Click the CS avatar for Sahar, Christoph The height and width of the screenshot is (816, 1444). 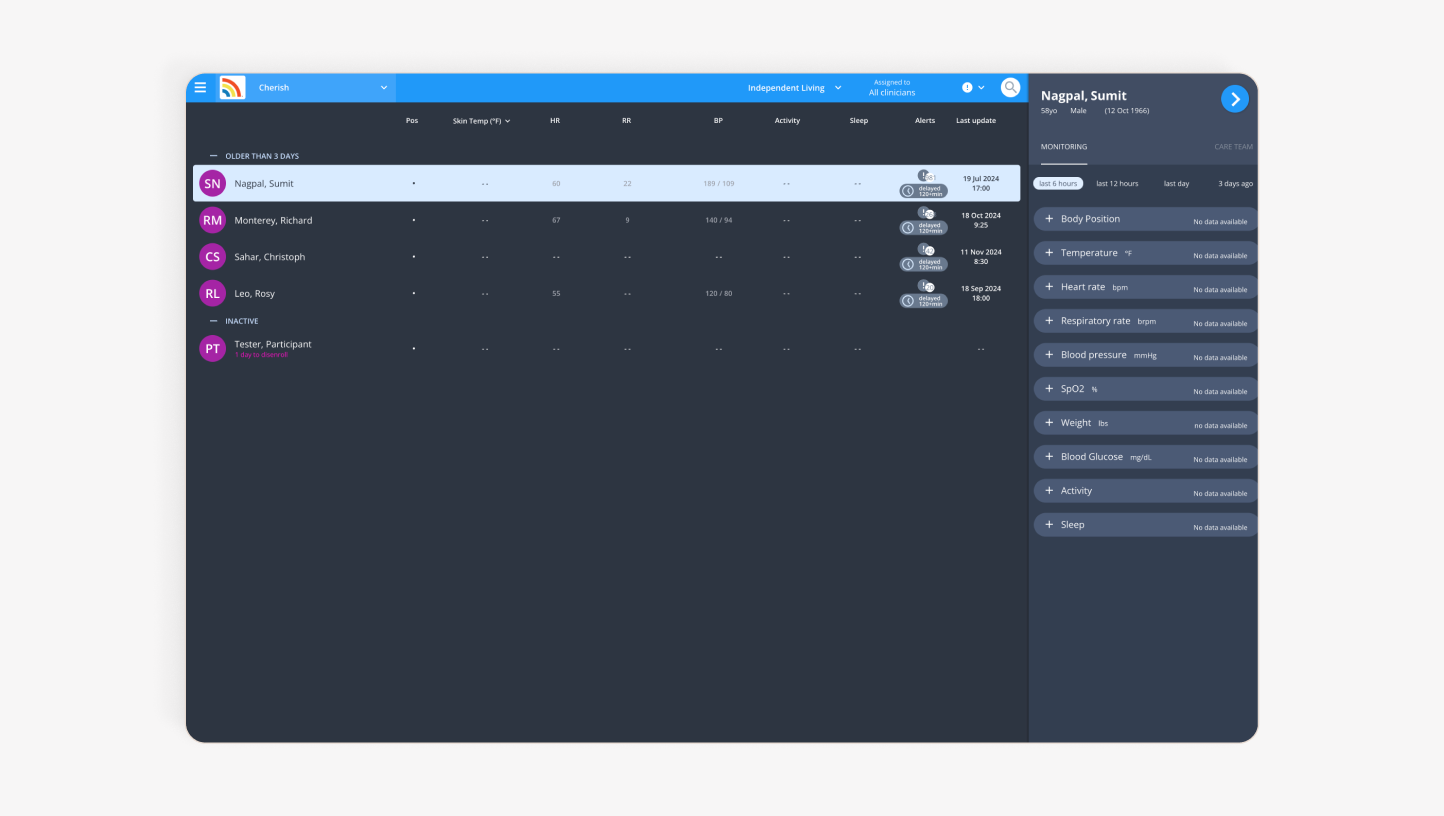coord(212,257)
